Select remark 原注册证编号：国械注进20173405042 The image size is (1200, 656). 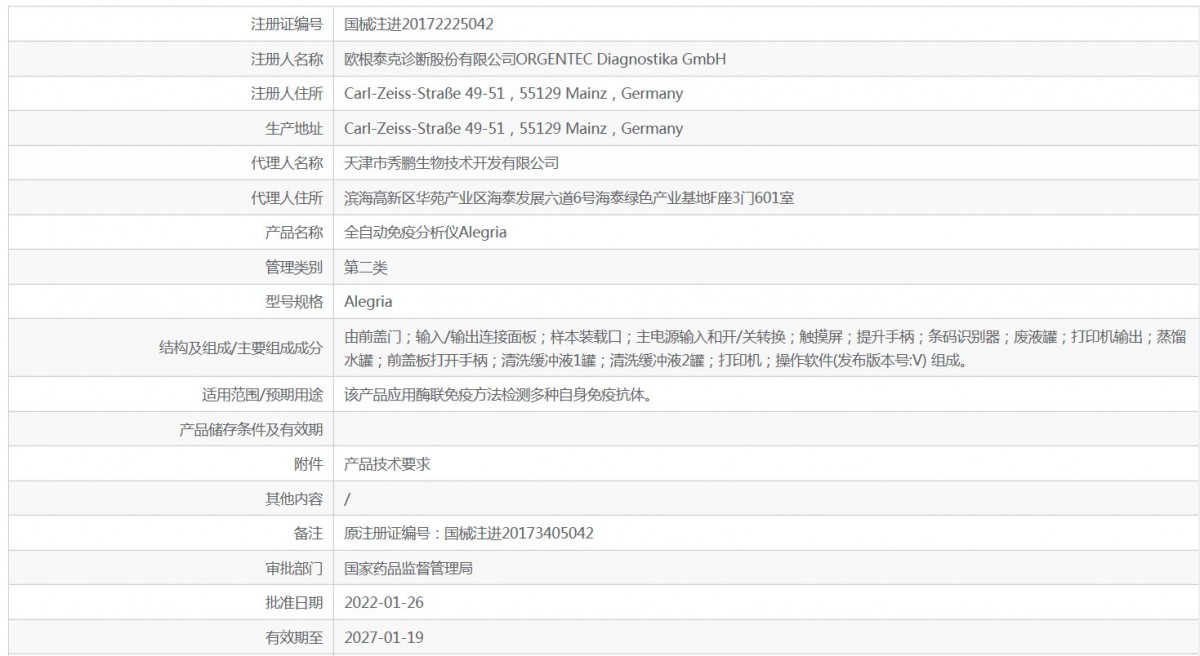pos(469,532)
